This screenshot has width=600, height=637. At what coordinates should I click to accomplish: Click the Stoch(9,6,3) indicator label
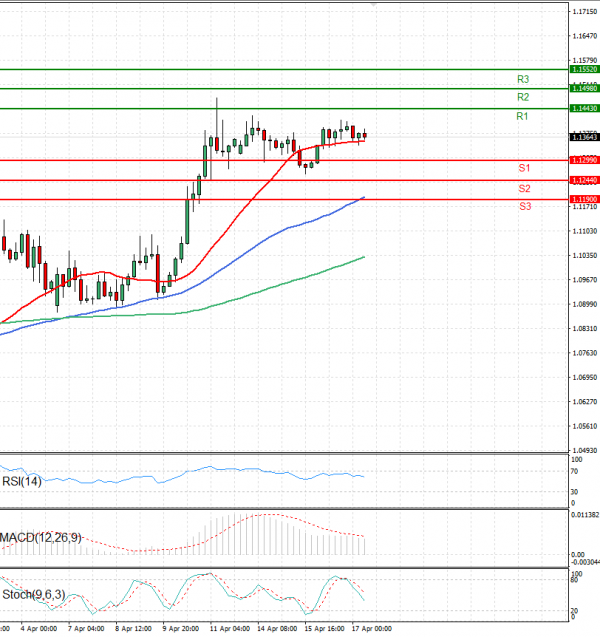tap(32, 594)
